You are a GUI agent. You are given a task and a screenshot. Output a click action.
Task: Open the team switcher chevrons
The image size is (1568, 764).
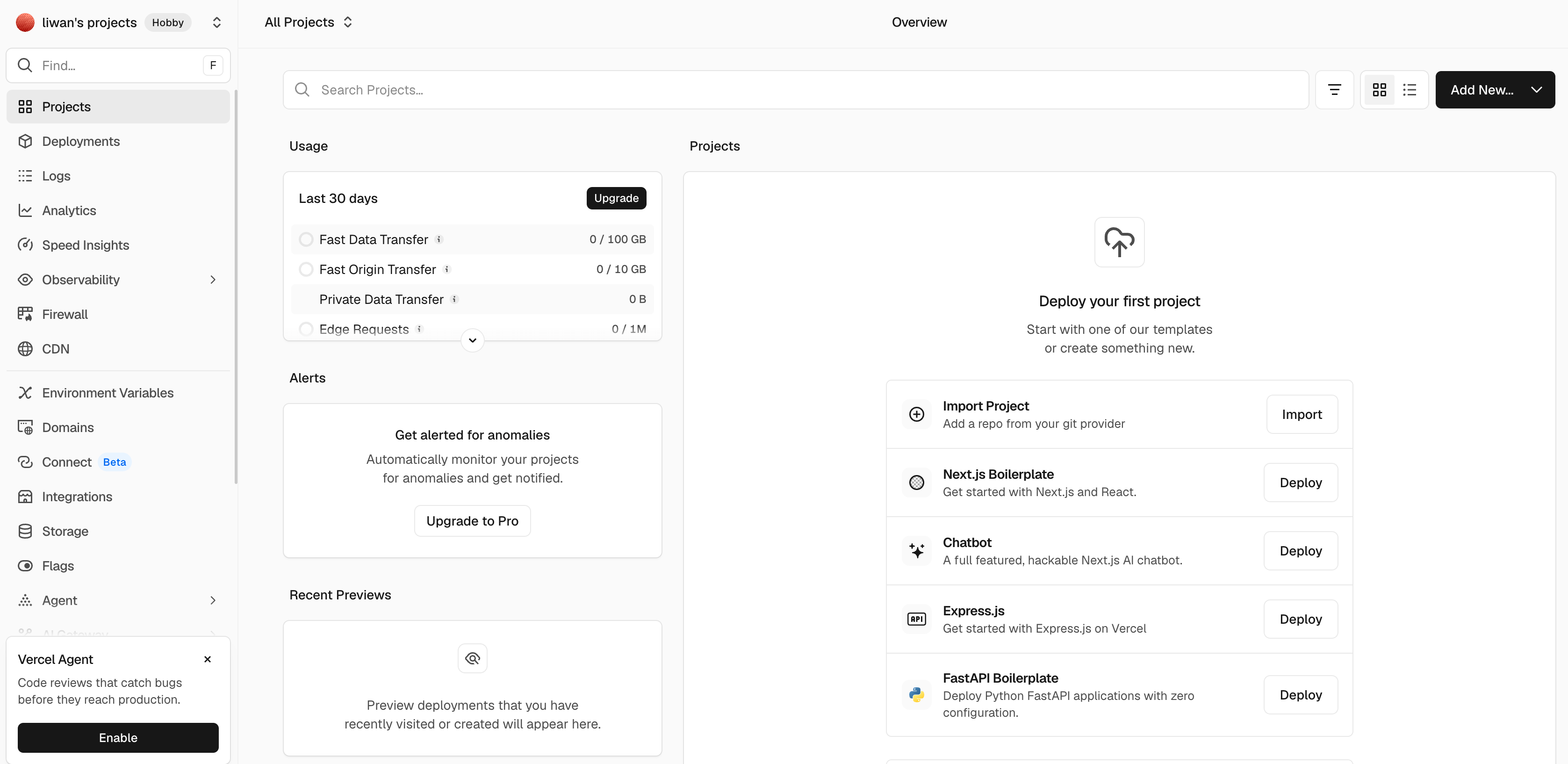217,22
